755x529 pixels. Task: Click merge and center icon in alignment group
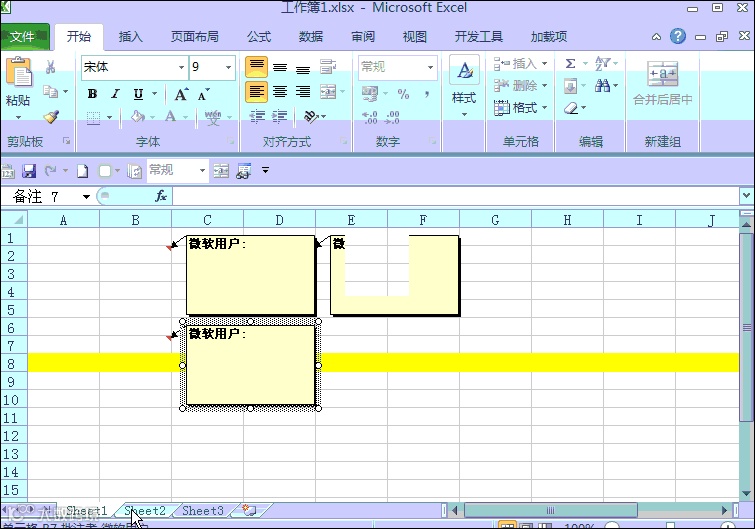pos(328,91)
